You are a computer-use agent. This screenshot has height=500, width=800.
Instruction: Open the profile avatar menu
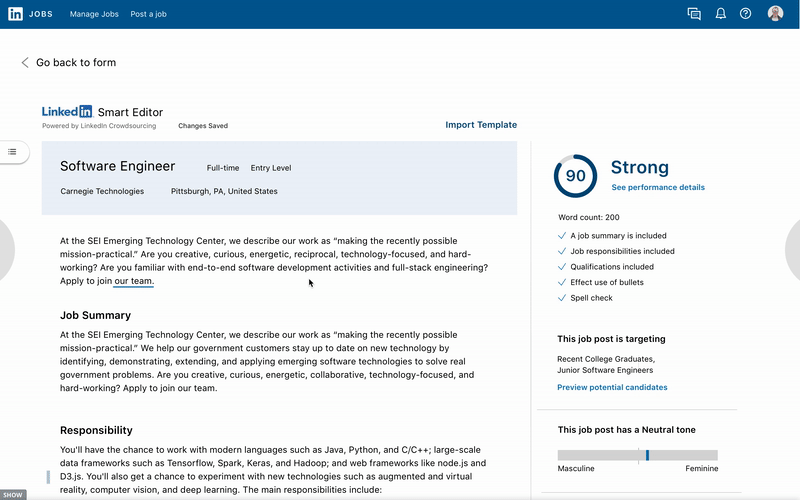[776, 13]
